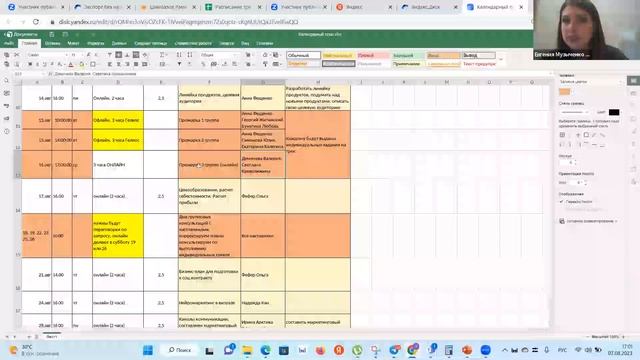640x360 pixels.
Task: Reload the browser page
Action: pos(36,22)
